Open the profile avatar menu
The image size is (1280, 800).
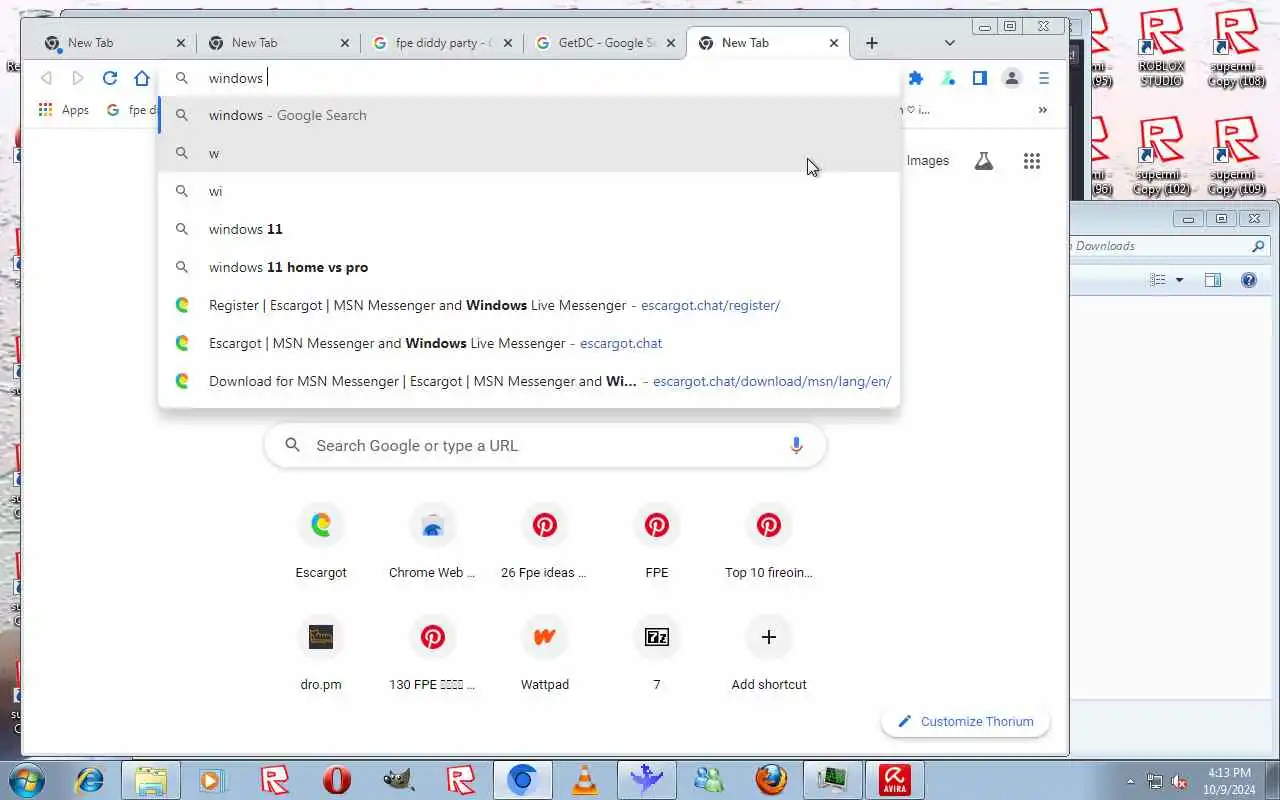[x=1012, y=78]
